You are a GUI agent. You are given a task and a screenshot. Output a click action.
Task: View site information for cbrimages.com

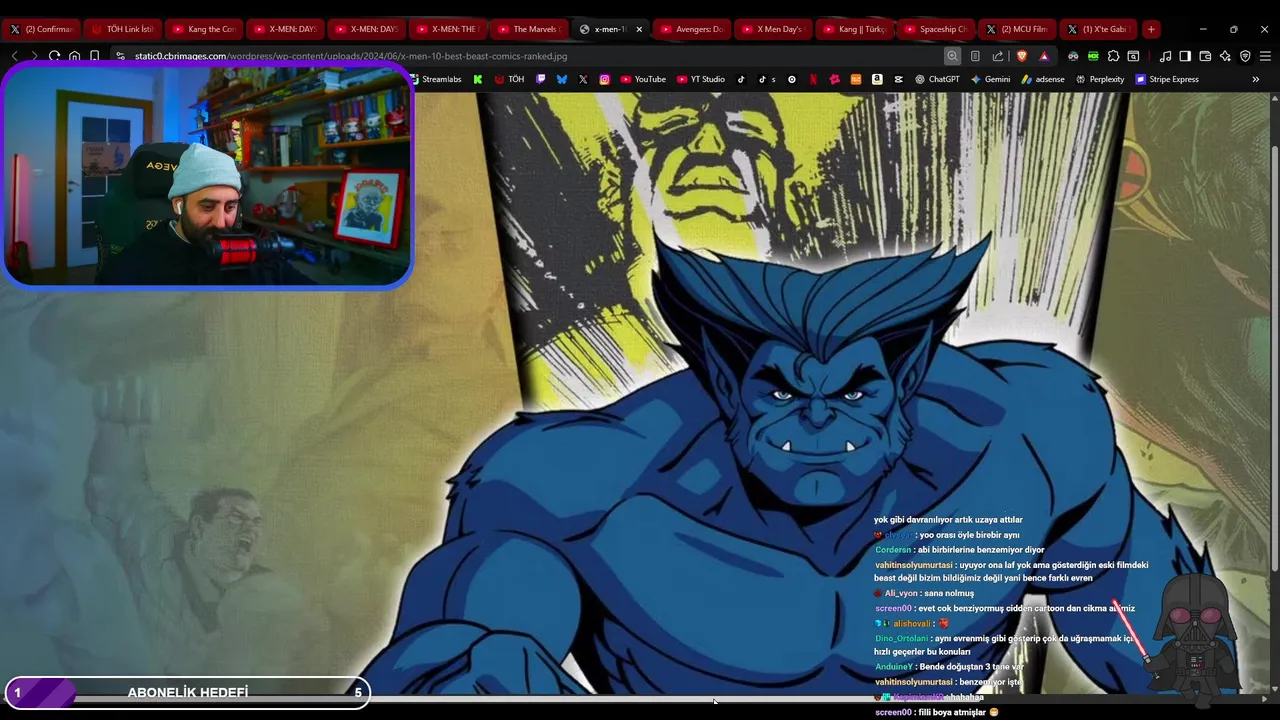pyautogui.click(x=120, y=56)
